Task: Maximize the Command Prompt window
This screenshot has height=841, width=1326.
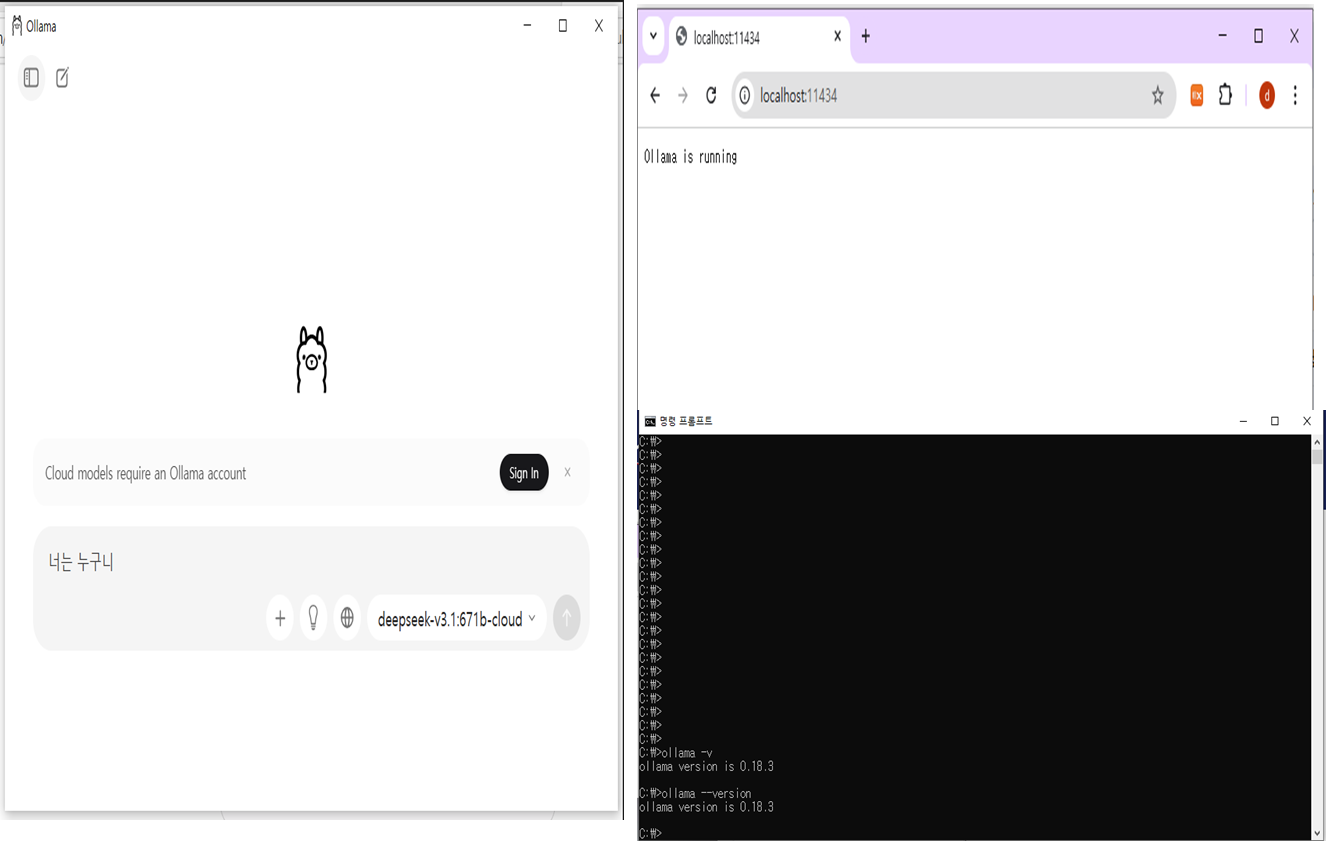Action: (1275, 422)
